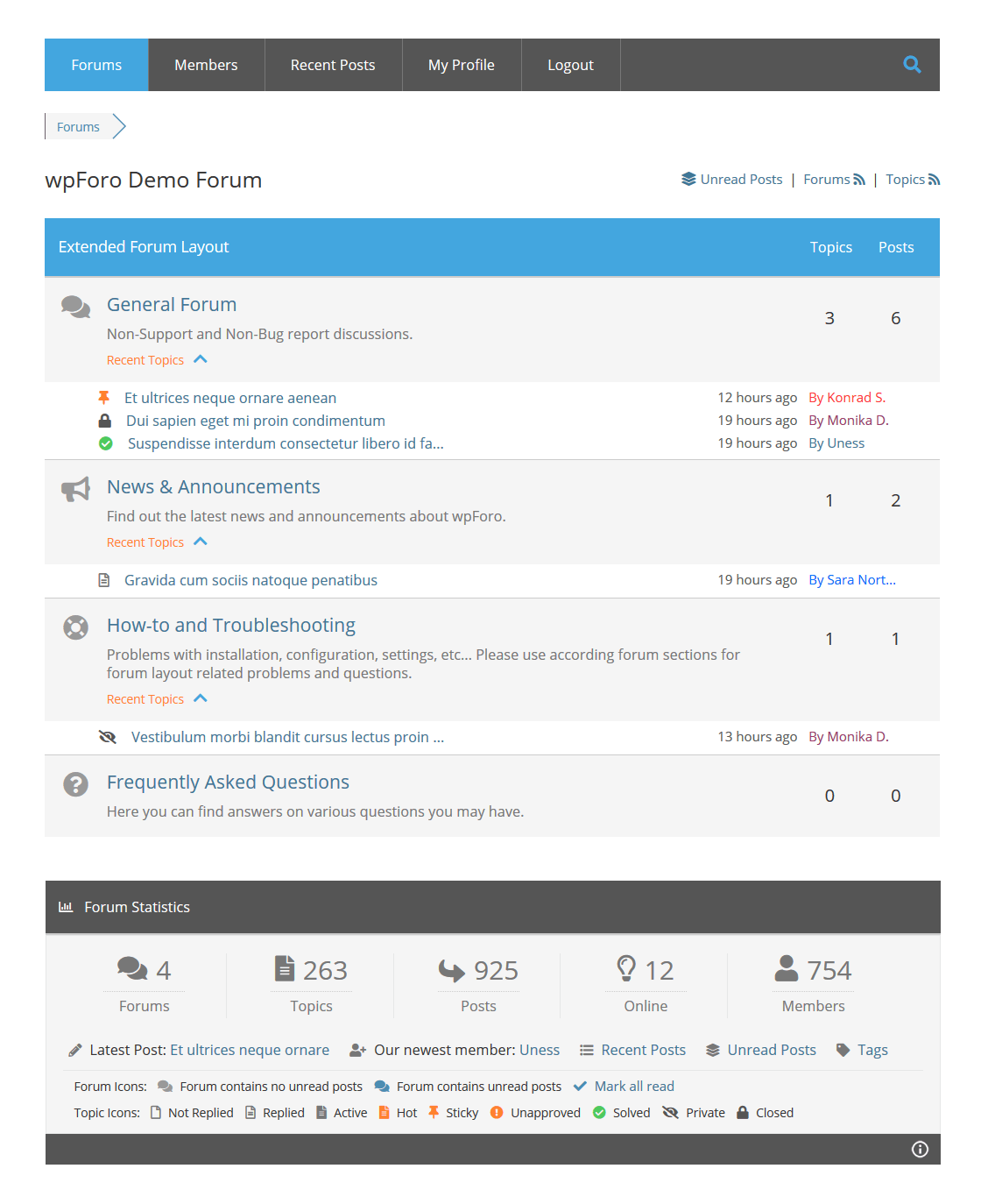Viewport: 988px width, 1204px height.
Task: Switch to the Members tab
Action: pos(206,64)
